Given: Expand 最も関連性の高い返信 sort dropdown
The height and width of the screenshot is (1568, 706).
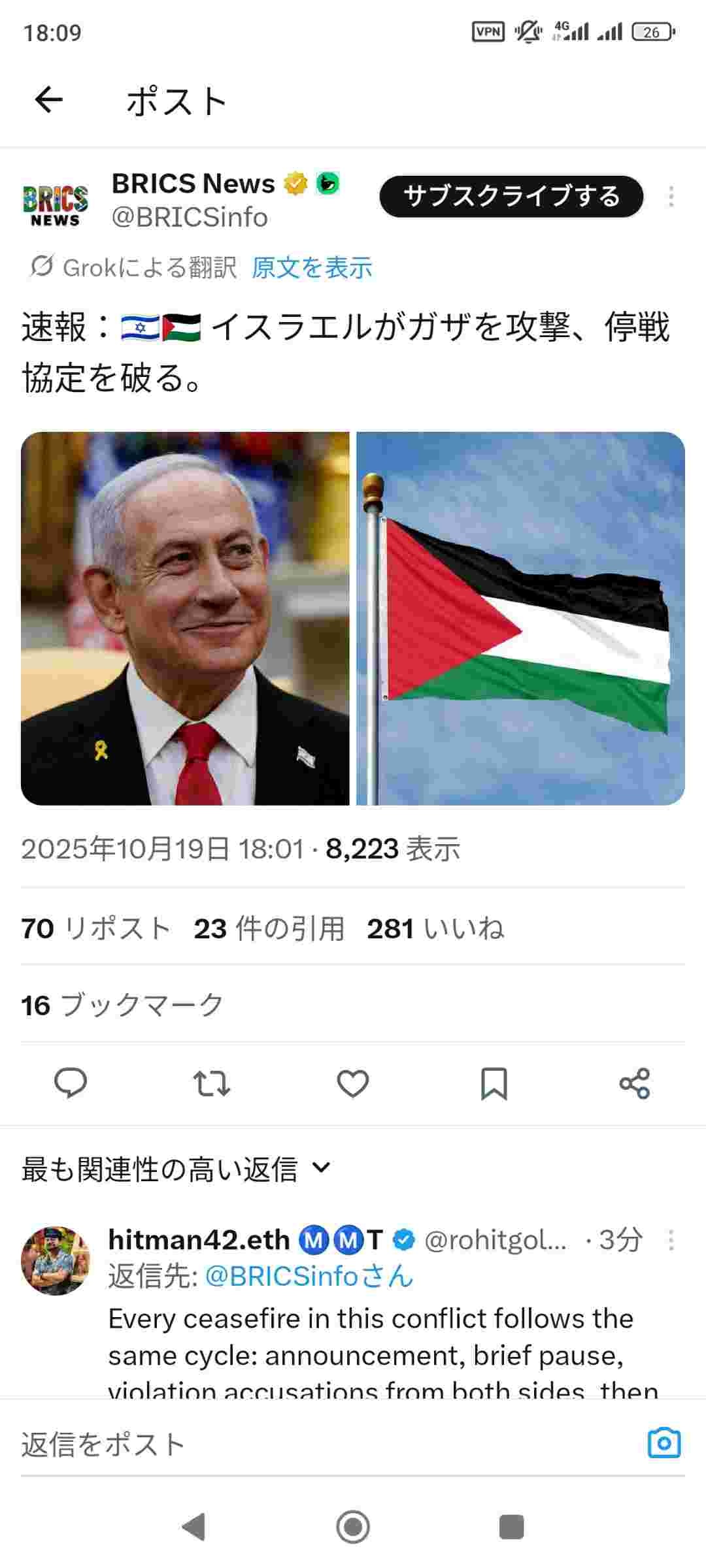Looking at the screenshot, I should click(176, 1169).
